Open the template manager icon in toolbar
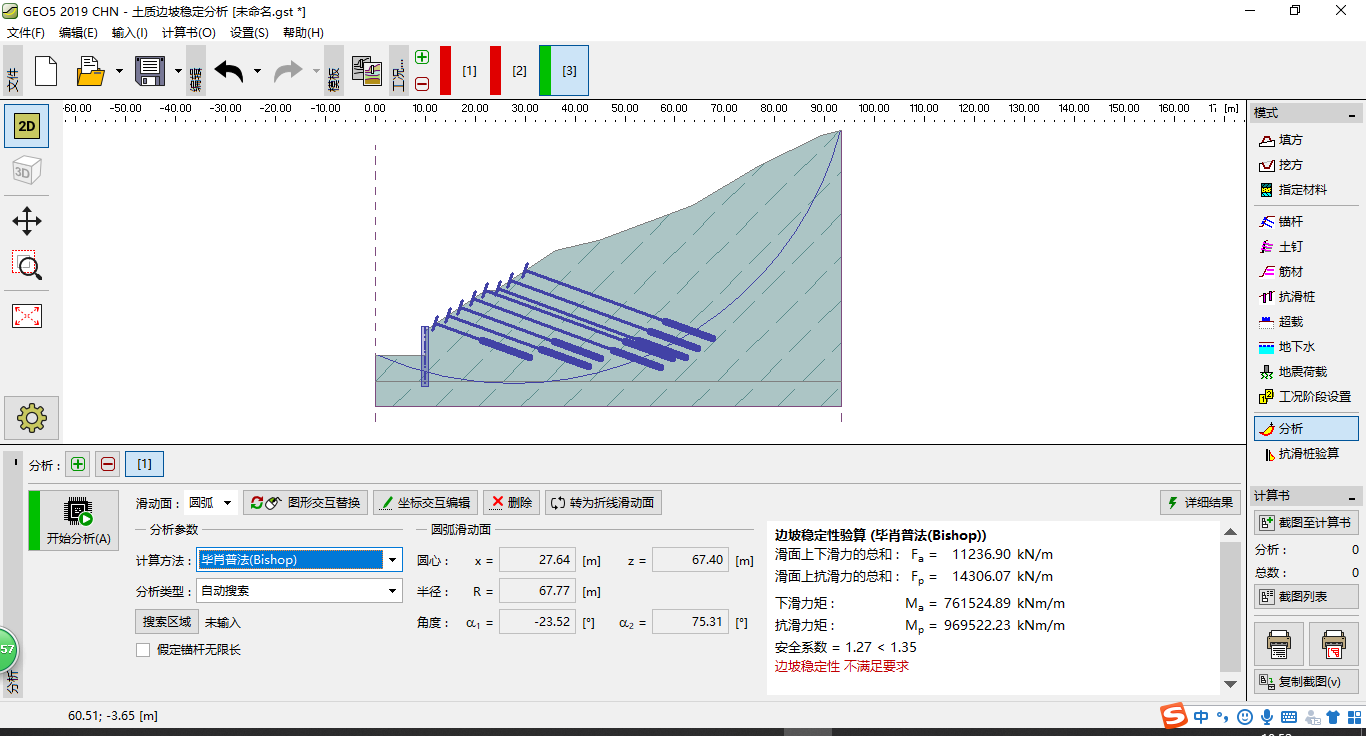 point(366,71)
